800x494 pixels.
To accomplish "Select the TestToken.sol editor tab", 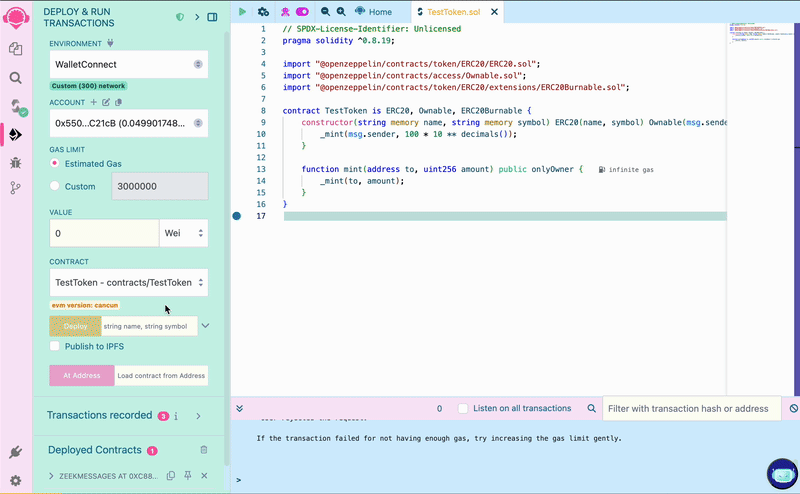I will (454, 12).
